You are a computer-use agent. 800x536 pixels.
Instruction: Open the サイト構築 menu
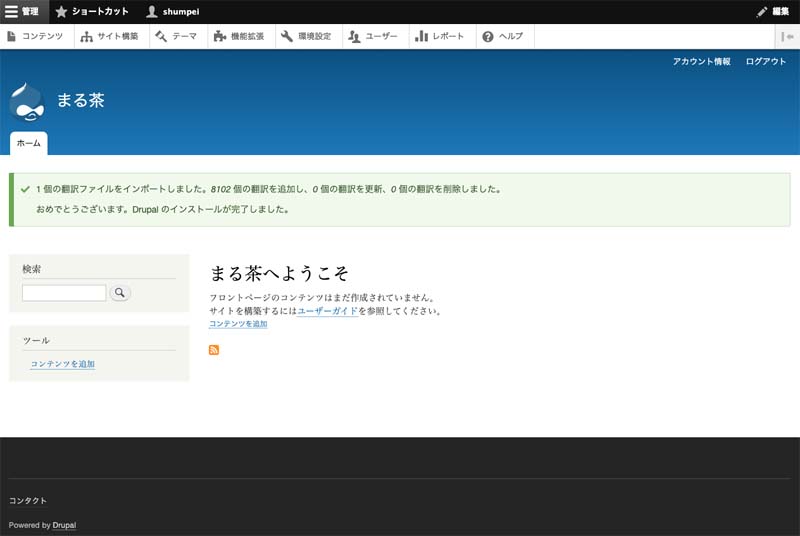tap(110, 36)
